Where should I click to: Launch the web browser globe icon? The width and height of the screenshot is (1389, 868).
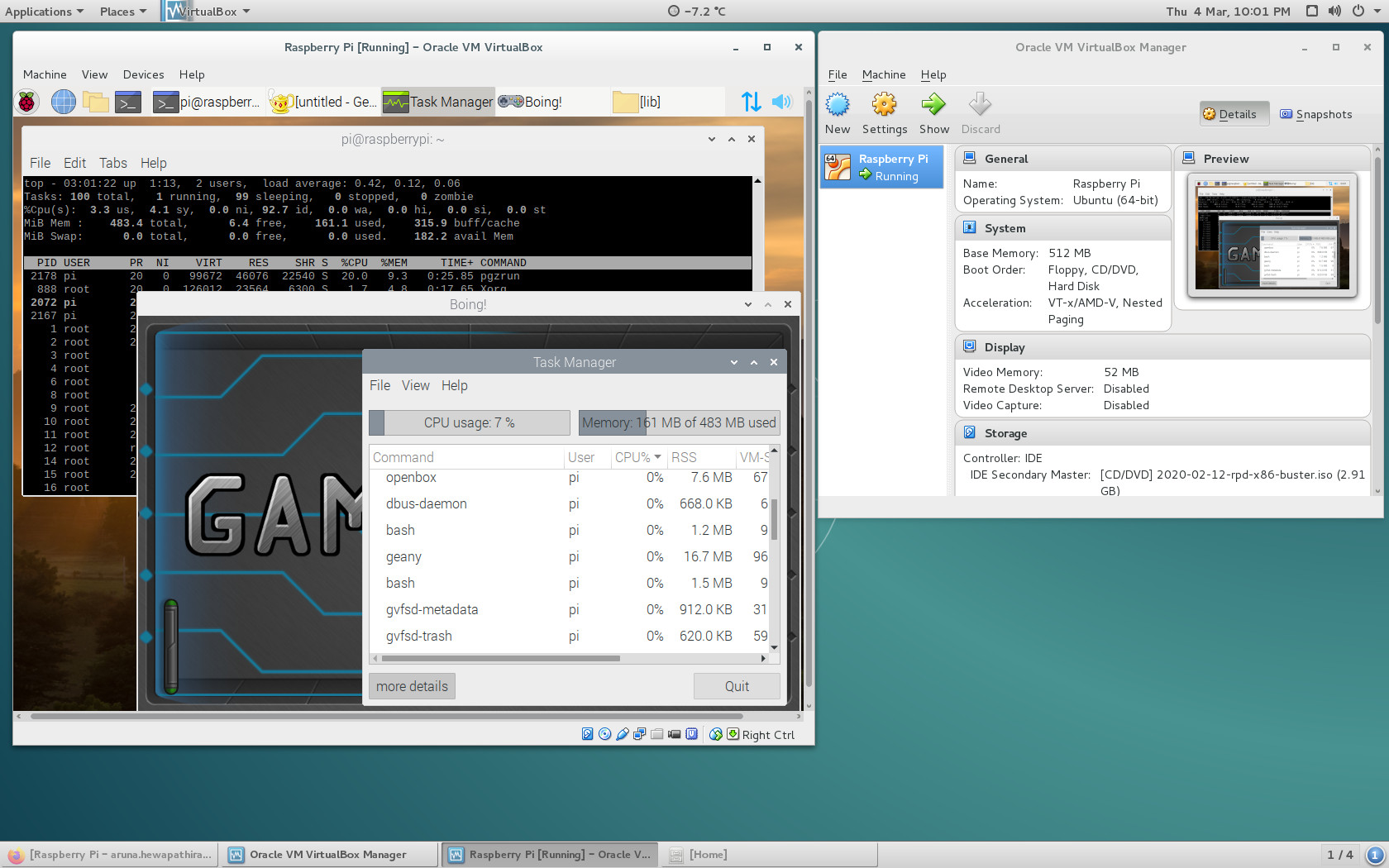[x=63, y=102]
